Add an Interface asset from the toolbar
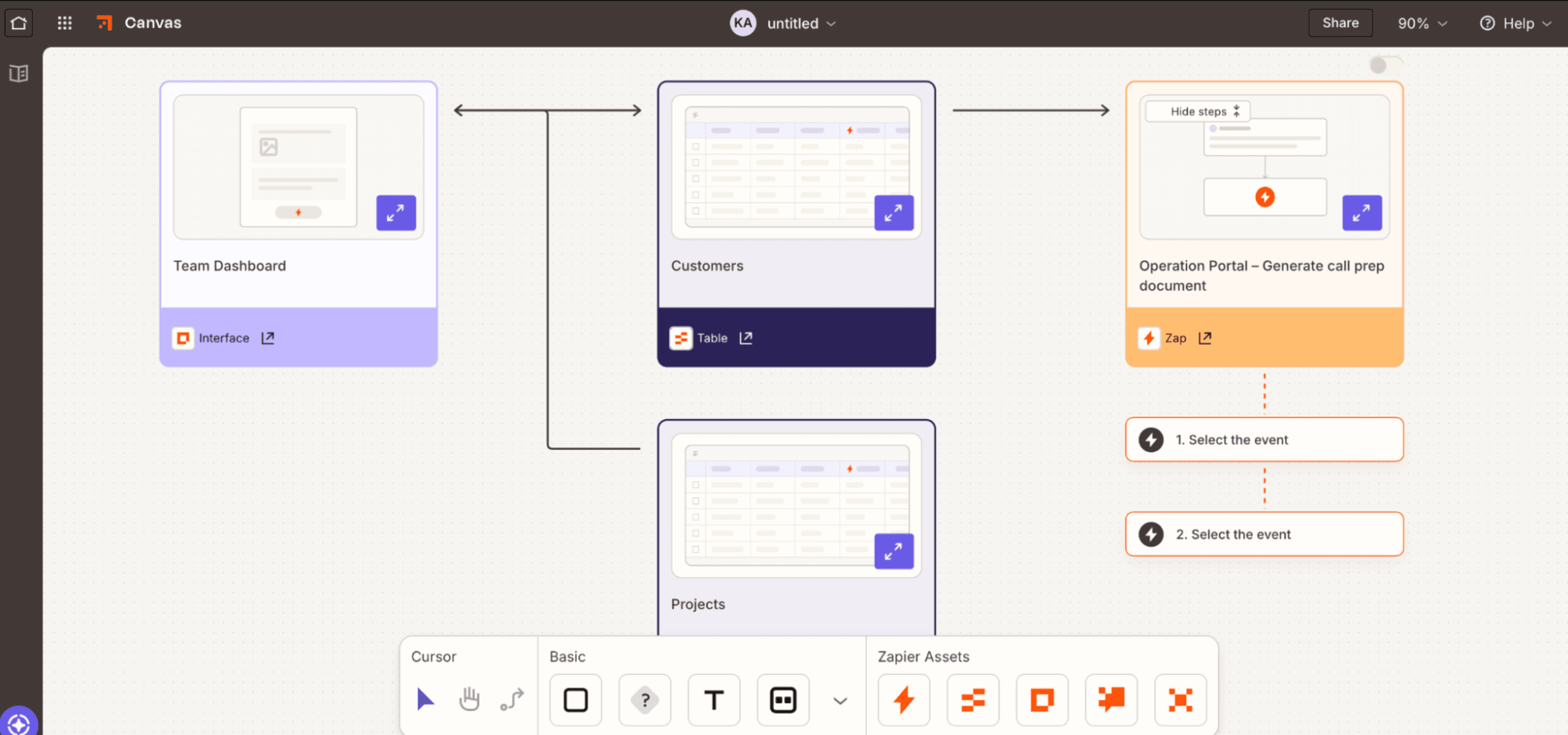The image size is (1568, 735). point(1042,700)
